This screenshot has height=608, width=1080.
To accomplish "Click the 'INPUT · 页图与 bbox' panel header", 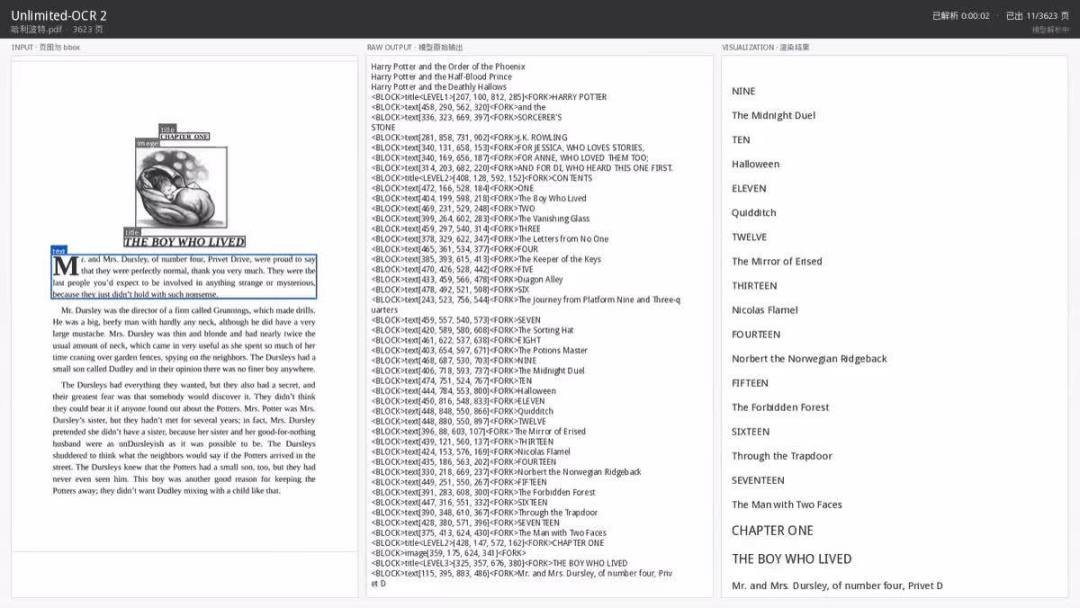I will coord(45,48).
